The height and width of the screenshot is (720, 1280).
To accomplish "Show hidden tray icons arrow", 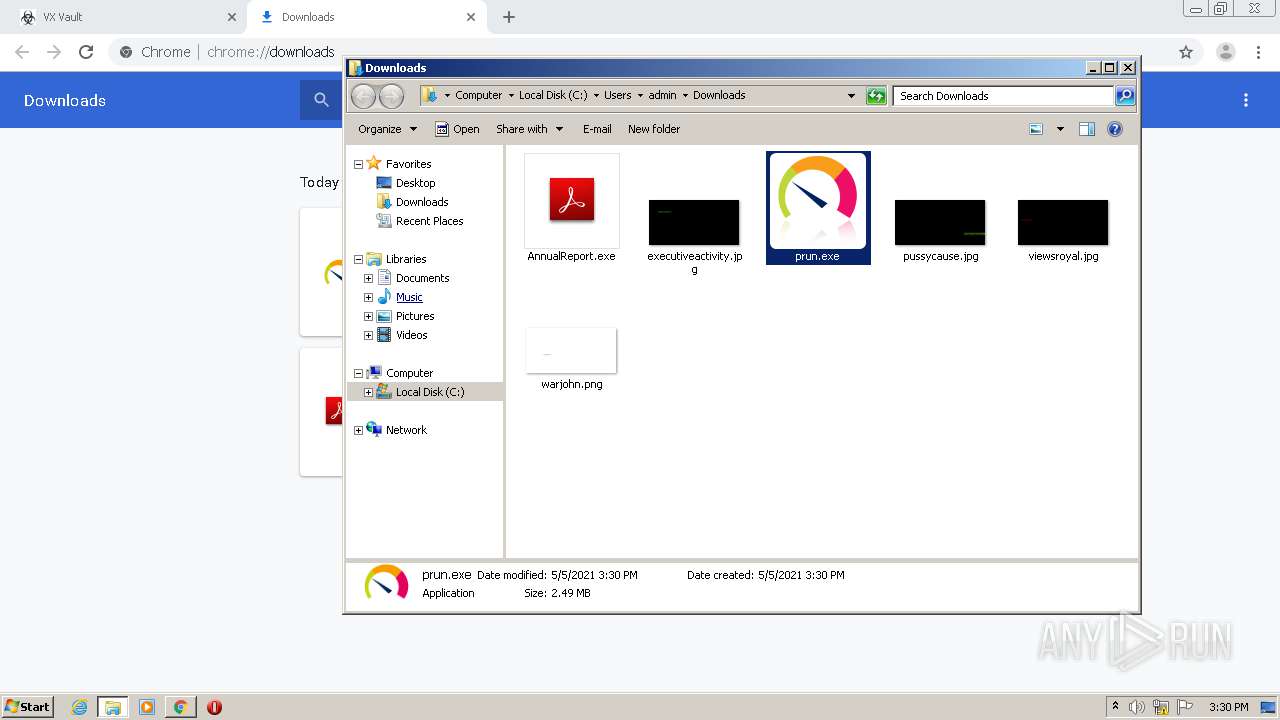I will click(1115, 707).
